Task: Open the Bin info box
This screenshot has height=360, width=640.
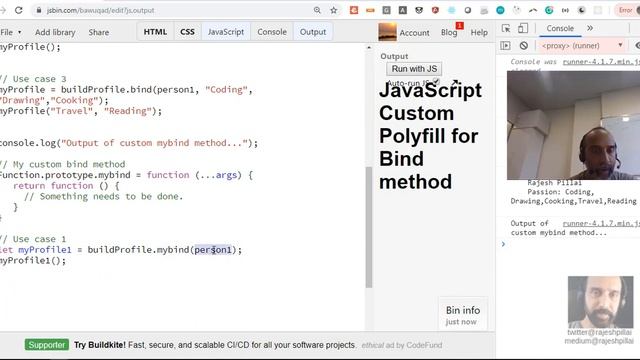Action: pyautogui.click(x=463, y=315)
